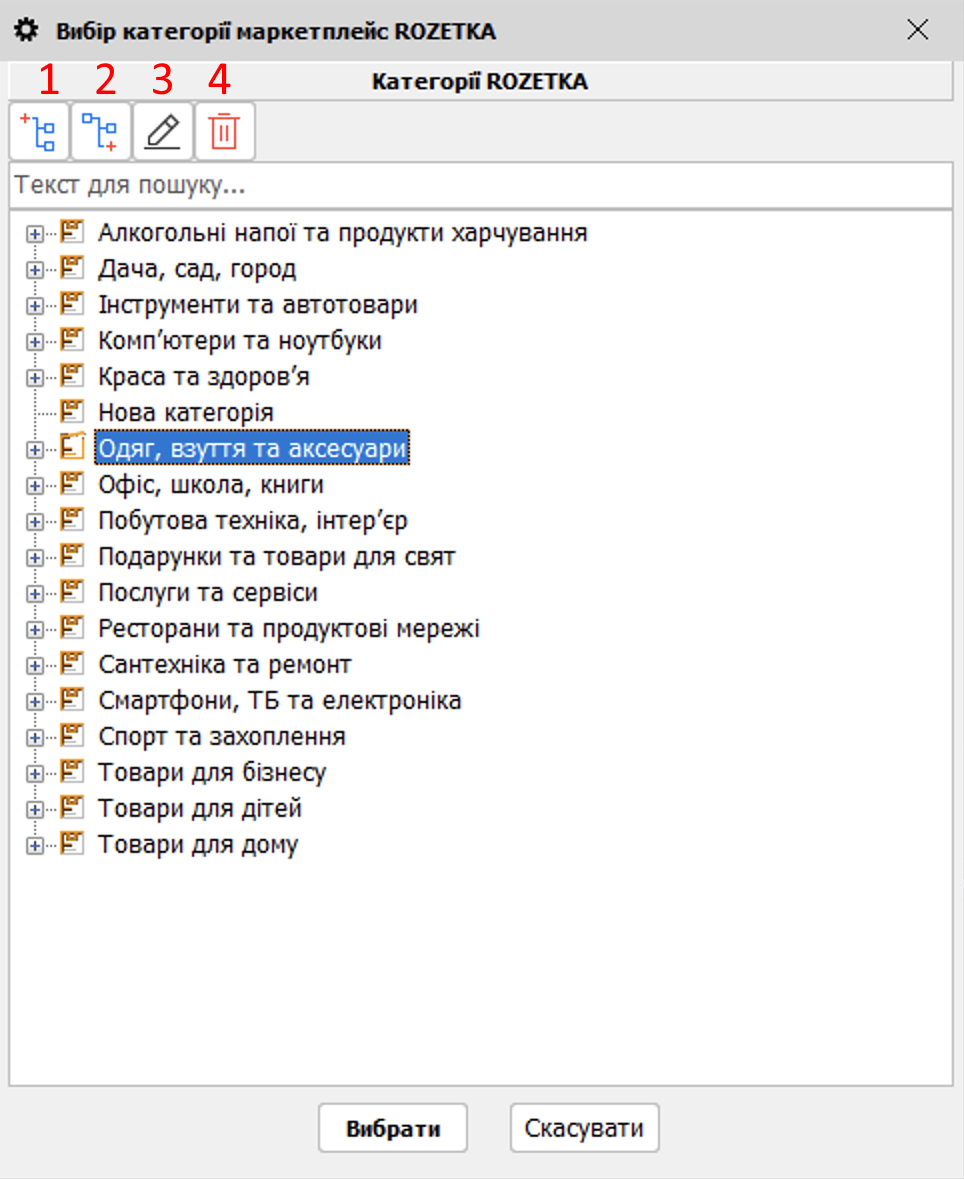Click folder icon next to Подарунки та товари для свят
964x1180 pixels.
[x=72, y=556]
